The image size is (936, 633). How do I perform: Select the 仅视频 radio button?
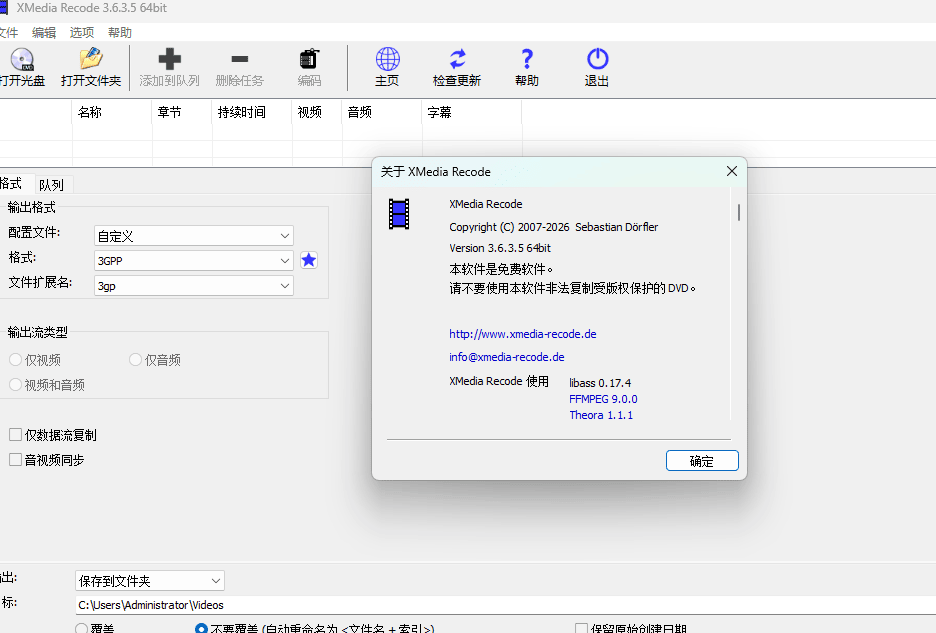[16, 359]
